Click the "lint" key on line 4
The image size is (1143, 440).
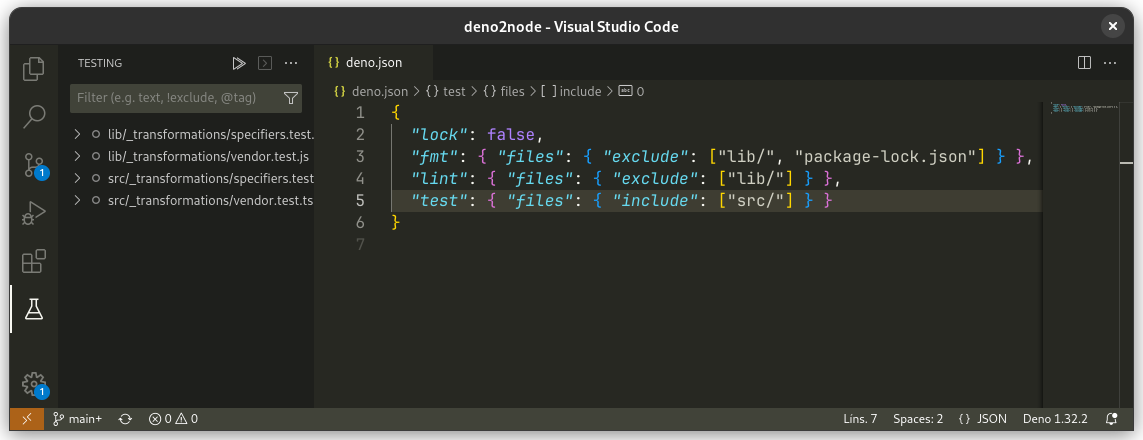tap(439, 178)
